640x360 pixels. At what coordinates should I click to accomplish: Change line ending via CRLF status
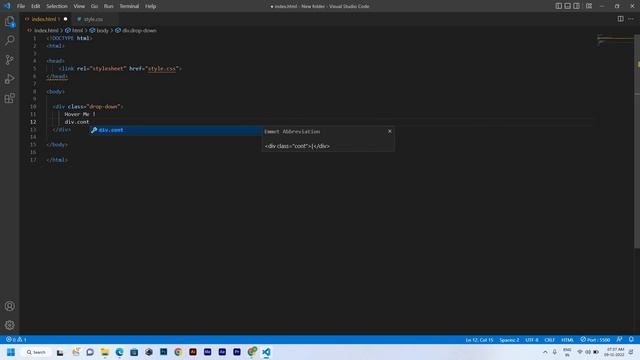tap(549, 340)
